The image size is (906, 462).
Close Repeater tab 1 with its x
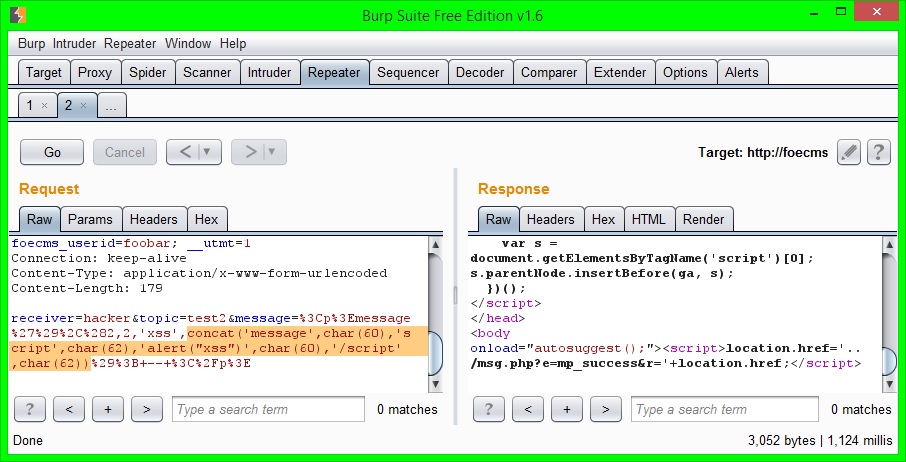[x=44, y=106]
